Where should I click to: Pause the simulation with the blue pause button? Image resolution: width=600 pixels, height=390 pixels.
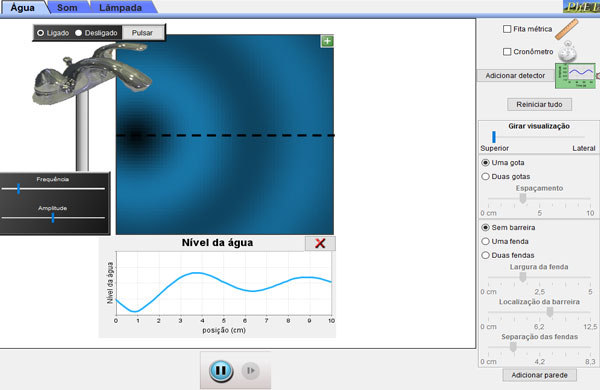[x=221, y=370]
